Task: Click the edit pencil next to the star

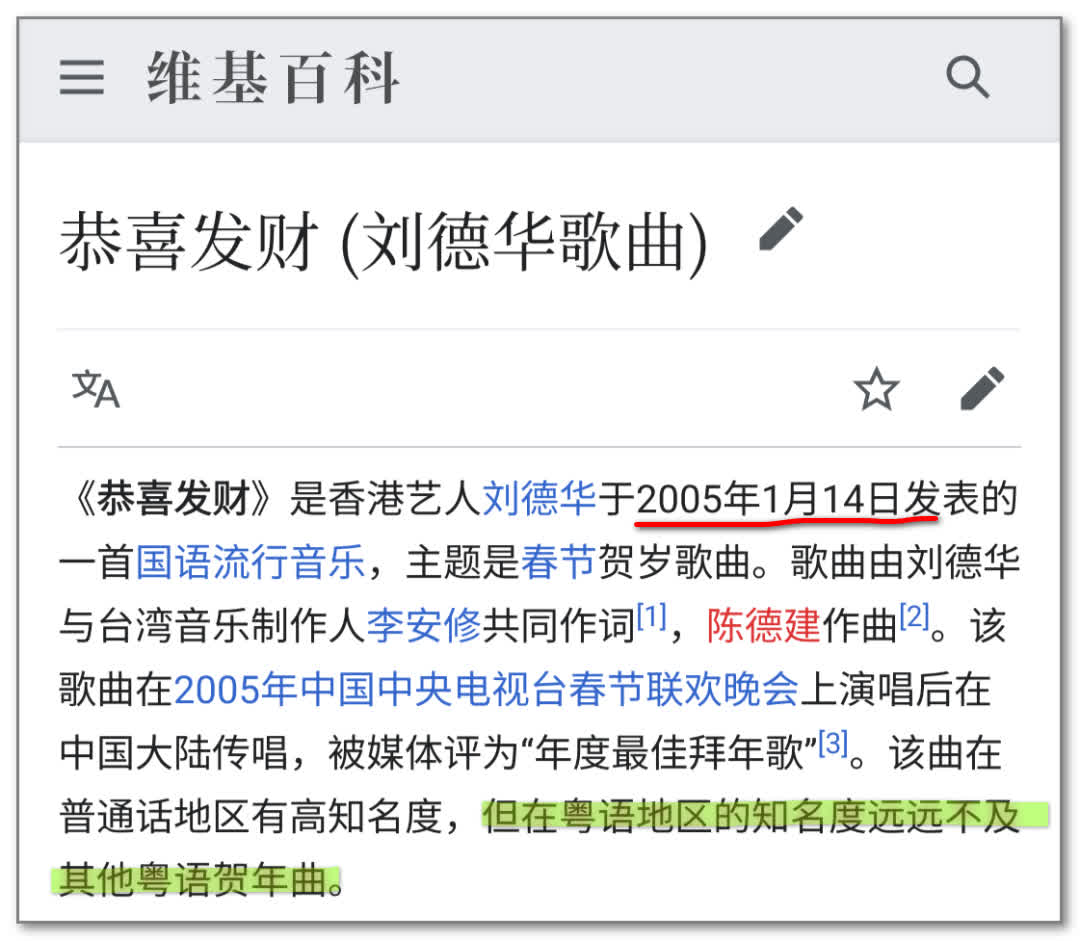Action: 981,389
